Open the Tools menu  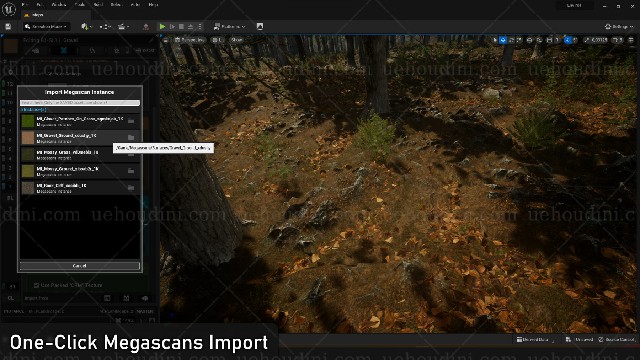pyautogui.click(x=80, y=5)
